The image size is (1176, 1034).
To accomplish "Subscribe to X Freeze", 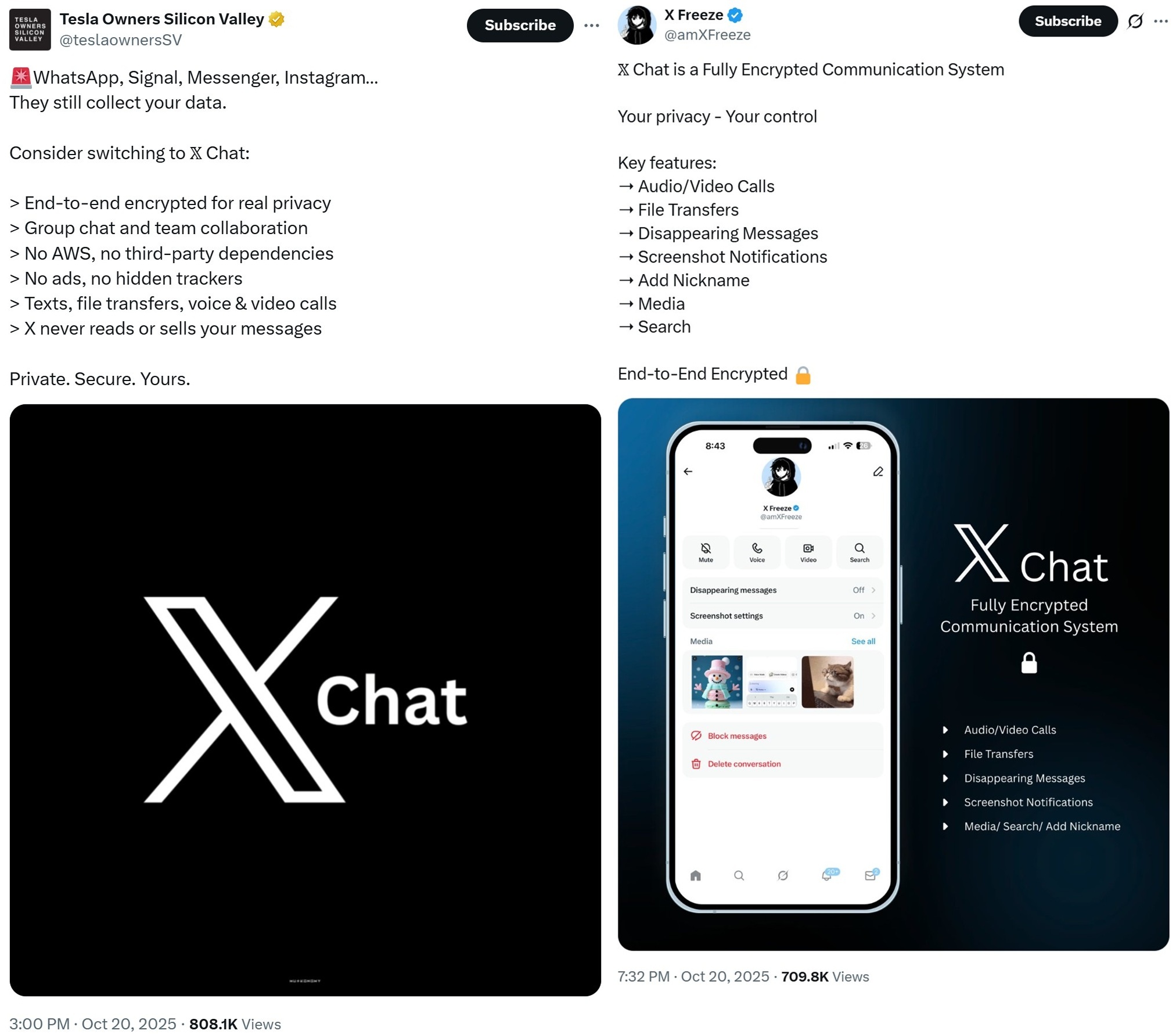I will (1067, 21).
